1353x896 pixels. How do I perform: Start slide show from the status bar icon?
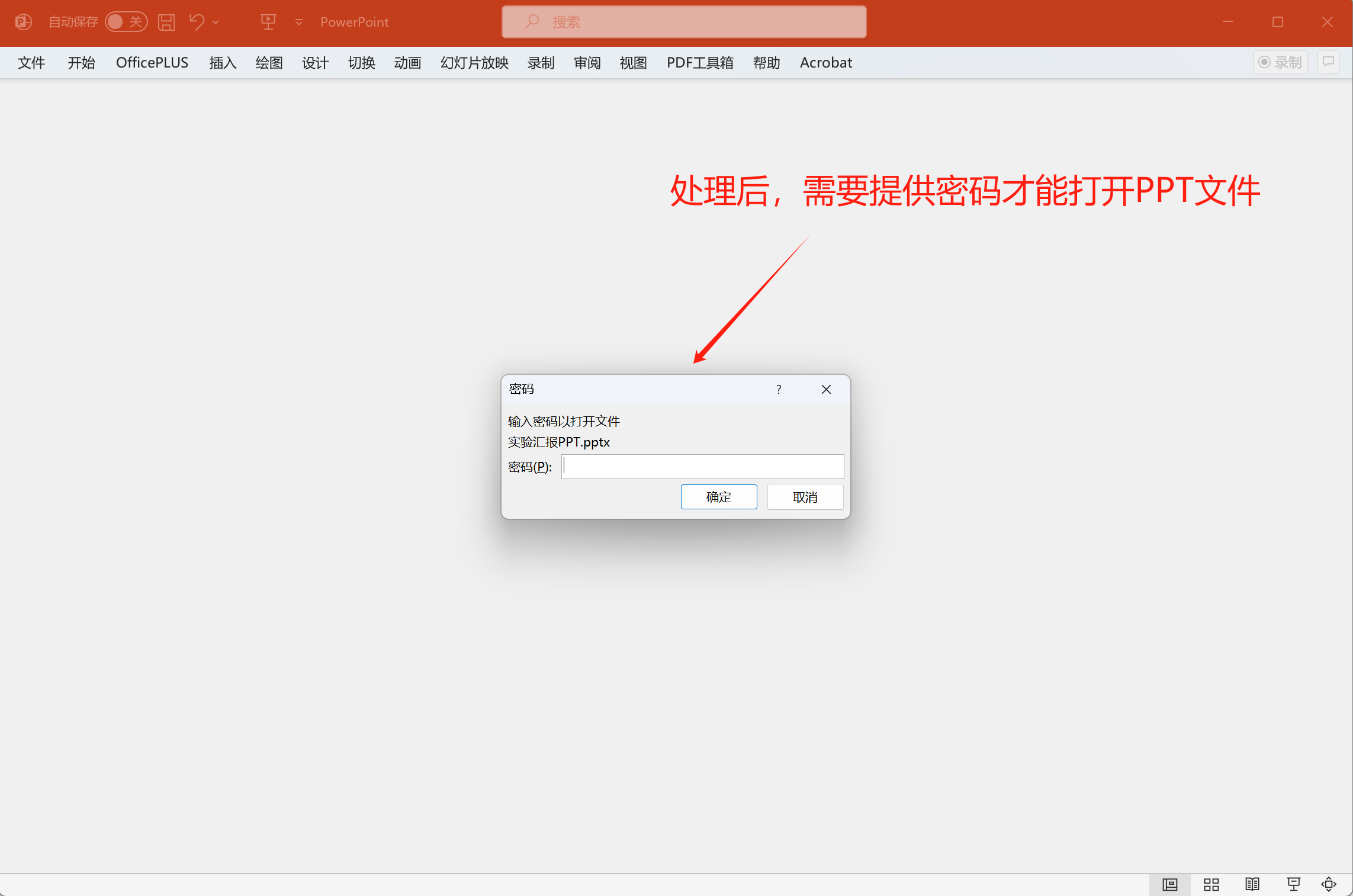pos(1293,884)
